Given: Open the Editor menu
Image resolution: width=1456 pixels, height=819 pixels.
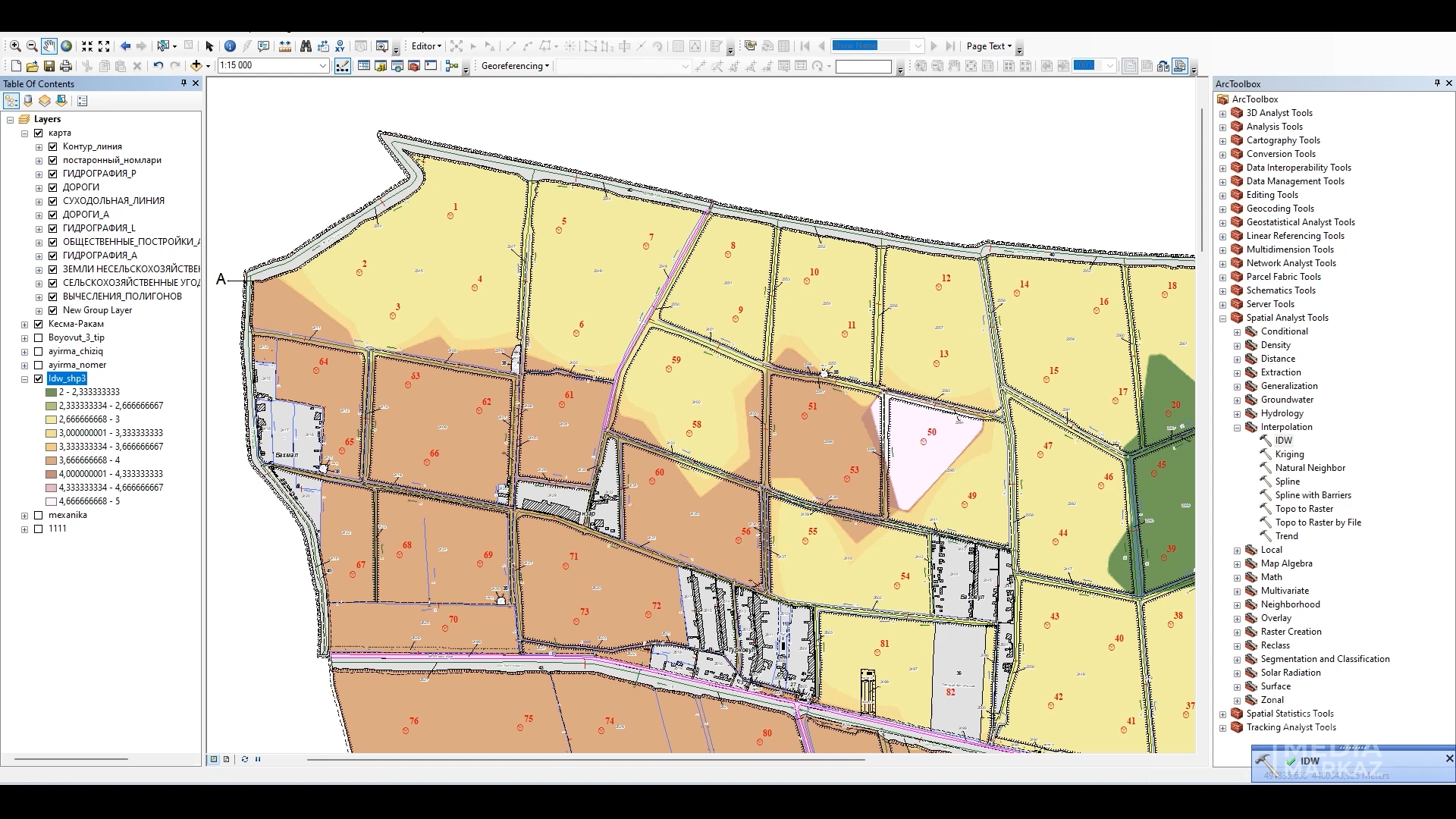Looking at the screenshot, I should click(426, 46).
